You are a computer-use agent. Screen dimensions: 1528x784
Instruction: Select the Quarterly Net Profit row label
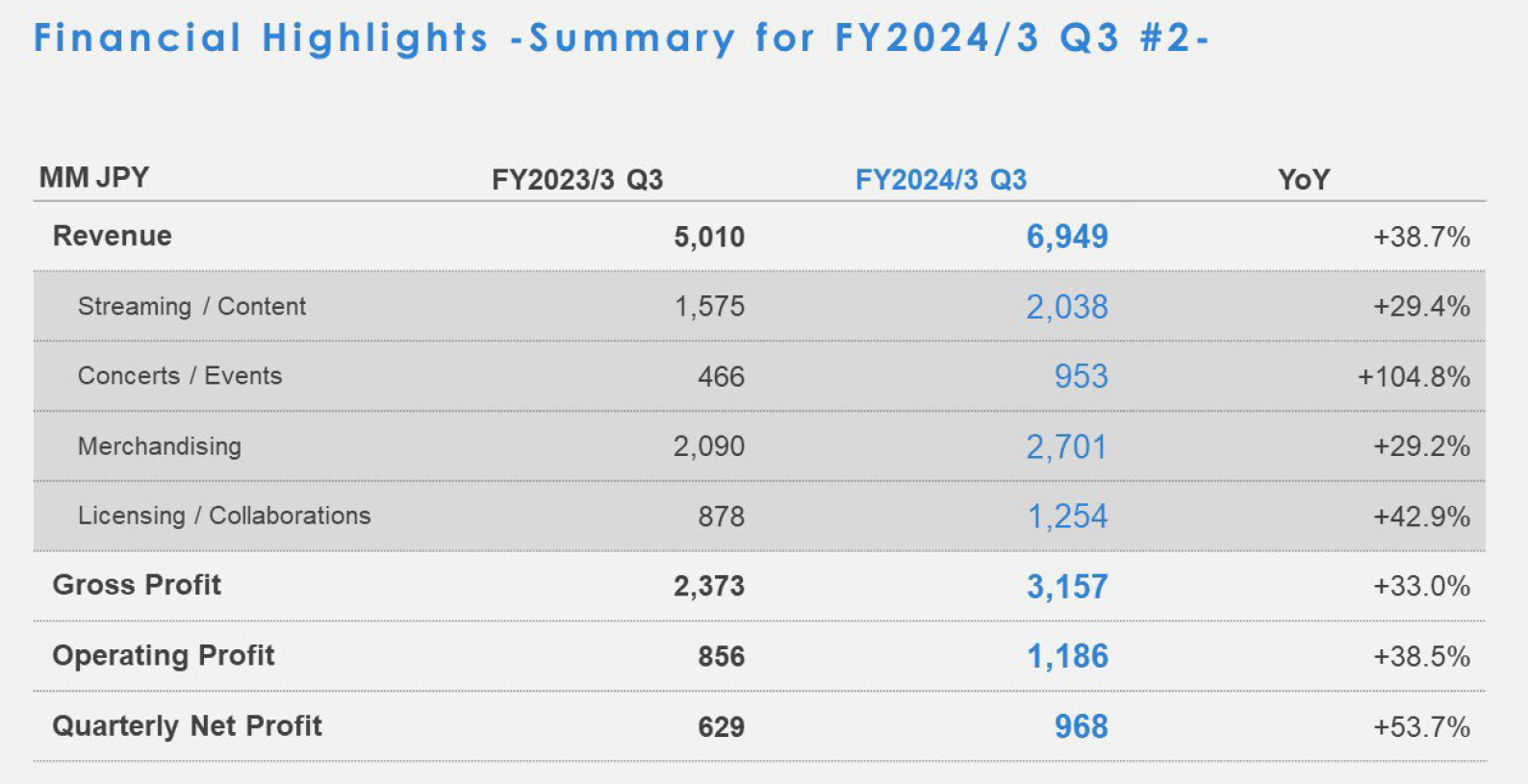tap(188, 725)
